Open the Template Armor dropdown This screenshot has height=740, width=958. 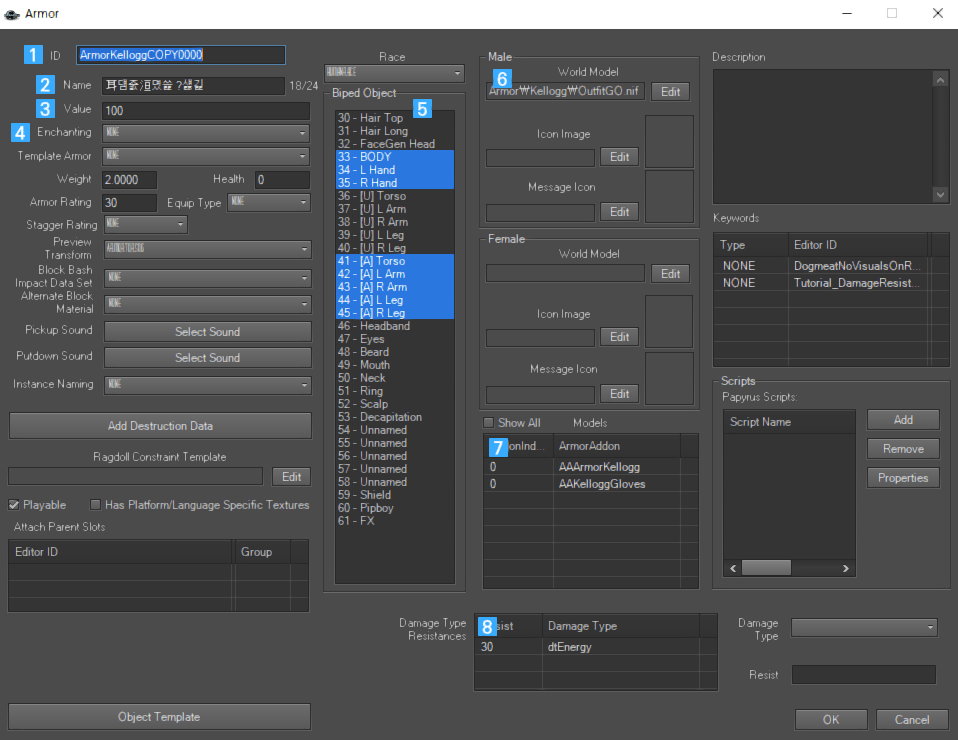[x=206, y=156]
